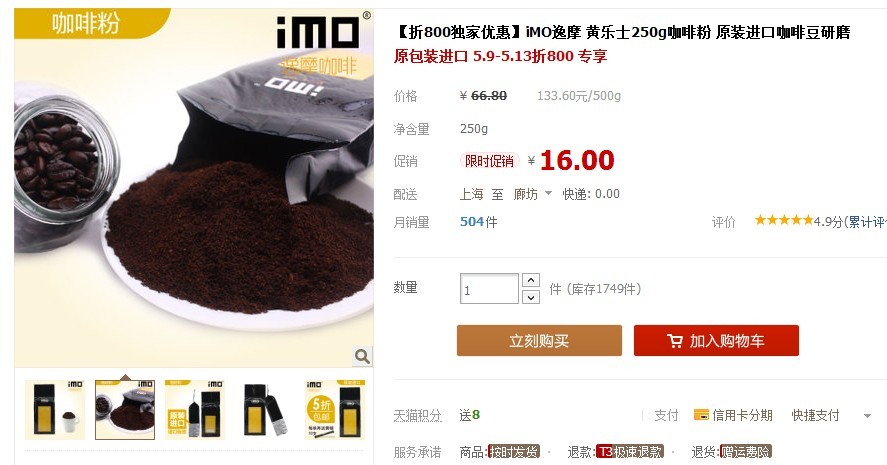Image resolution: width=887 pixels, height=465 pixels.
Task: Select fourth thumbnail of black coffee bag
Action: pos(265,410)
